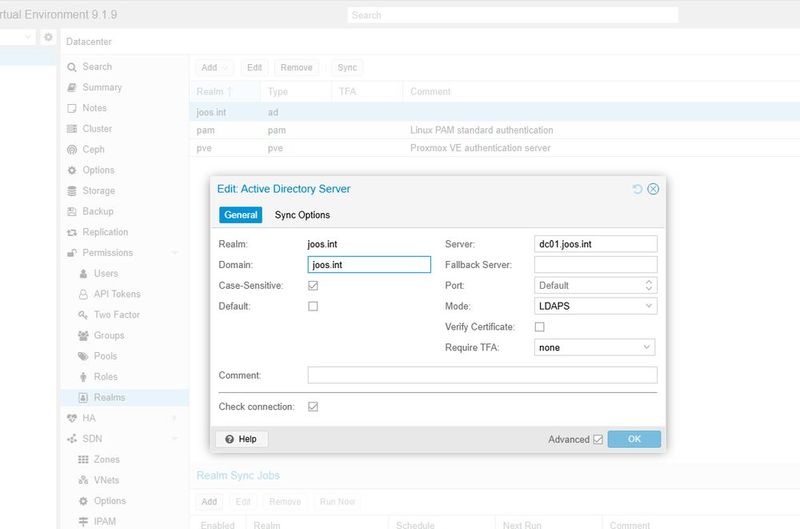Select the pve realm row
The image size is (800, 529).
[x=494, y=148]
